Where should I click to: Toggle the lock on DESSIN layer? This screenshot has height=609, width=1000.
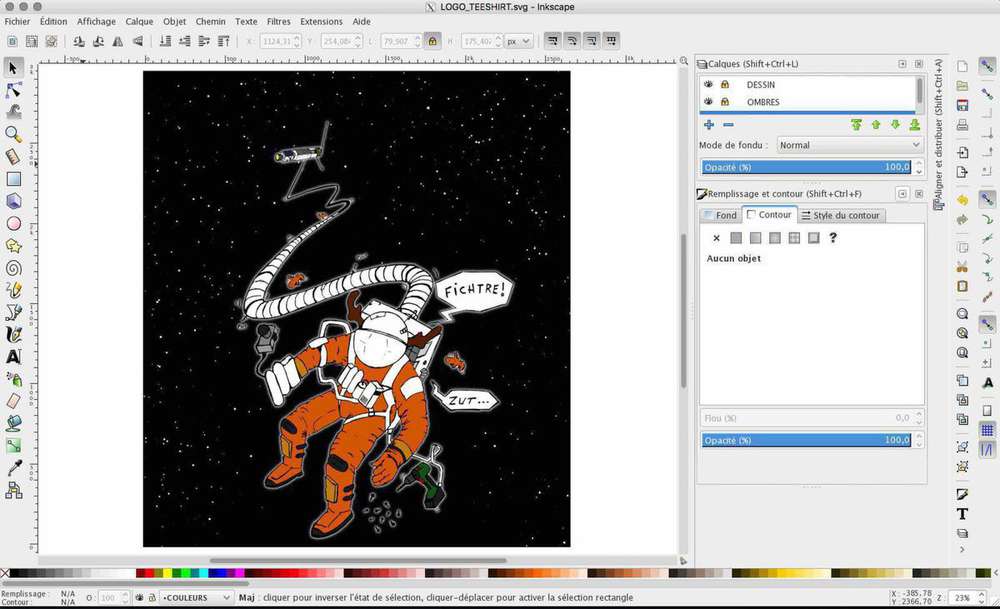click(725, 84)
